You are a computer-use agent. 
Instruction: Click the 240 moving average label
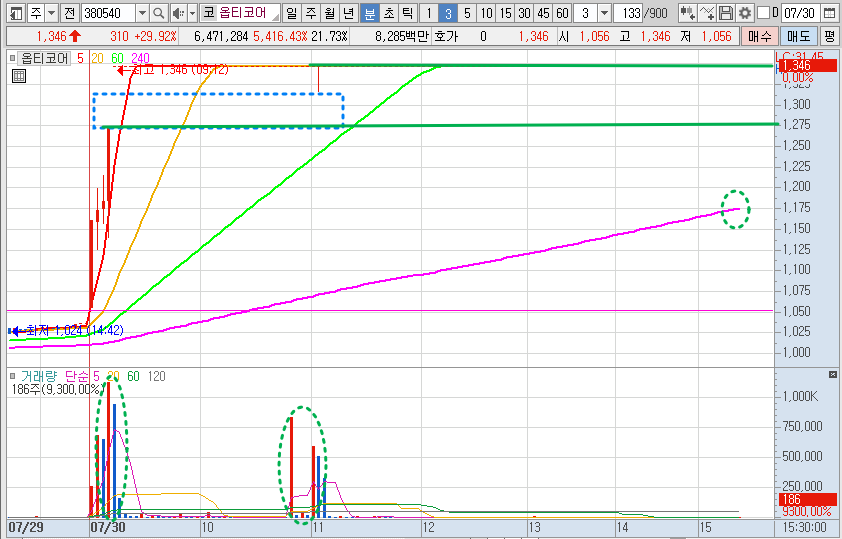[140, 58]
